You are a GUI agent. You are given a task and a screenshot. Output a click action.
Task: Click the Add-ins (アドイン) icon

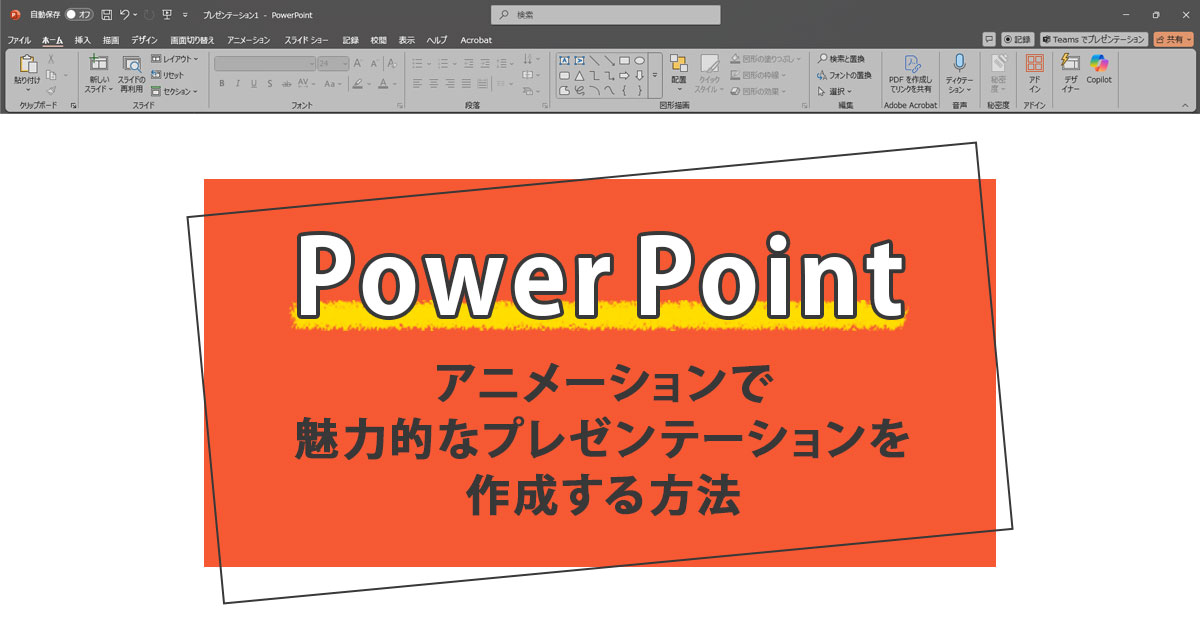(x=1034, y=64)
